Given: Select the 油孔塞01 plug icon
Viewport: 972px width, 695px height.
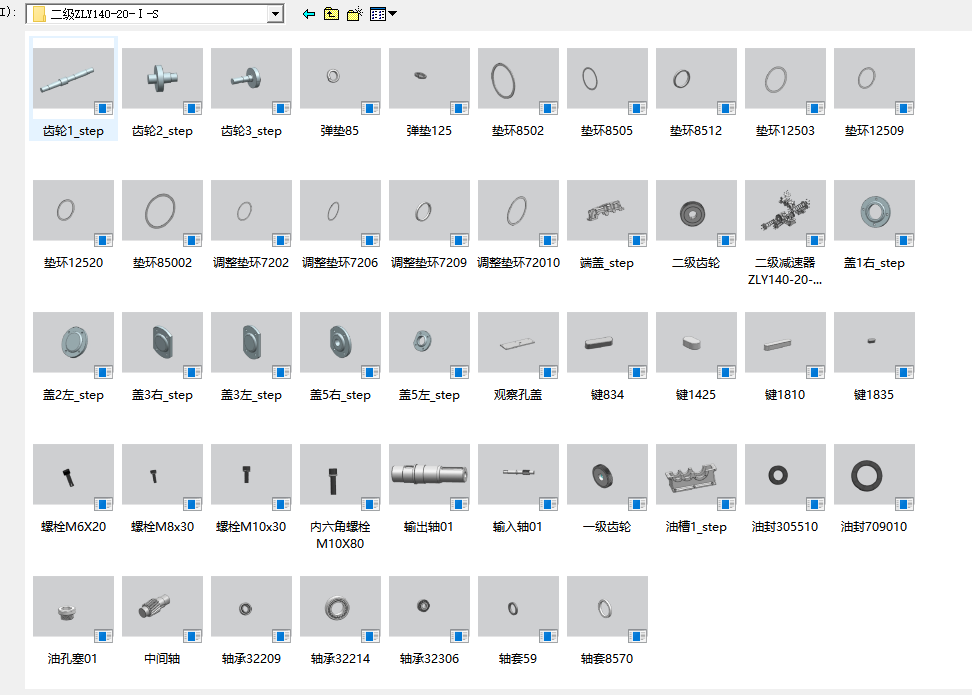Looking at the screenshot, I should pyautogui.click(x=73, y=610).
